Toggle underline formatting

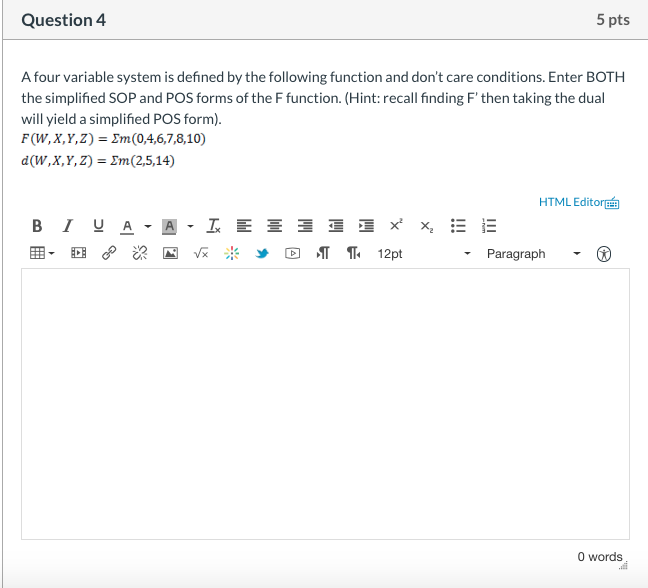tap(98, 226)
